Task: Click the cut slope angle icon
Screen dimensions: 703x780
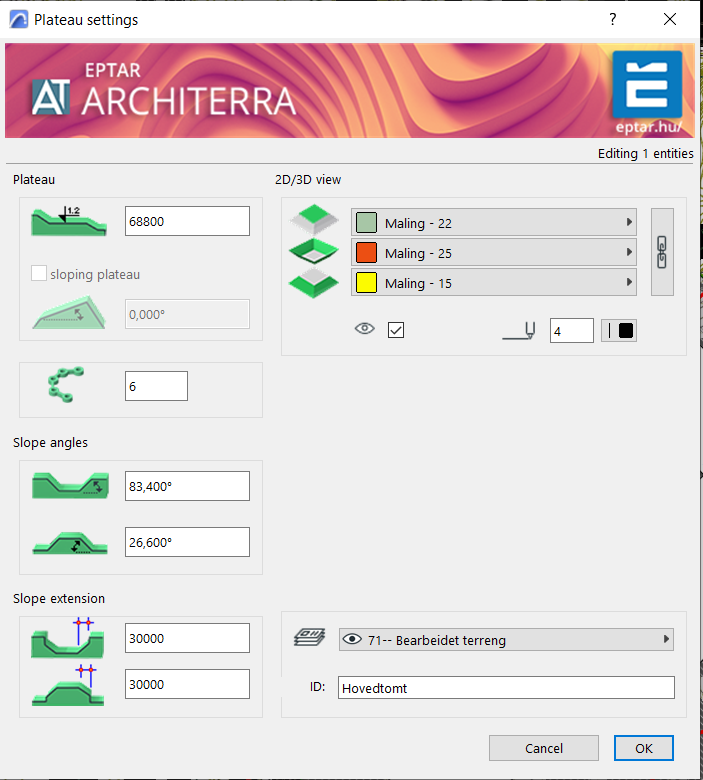Action: (68, 486)
